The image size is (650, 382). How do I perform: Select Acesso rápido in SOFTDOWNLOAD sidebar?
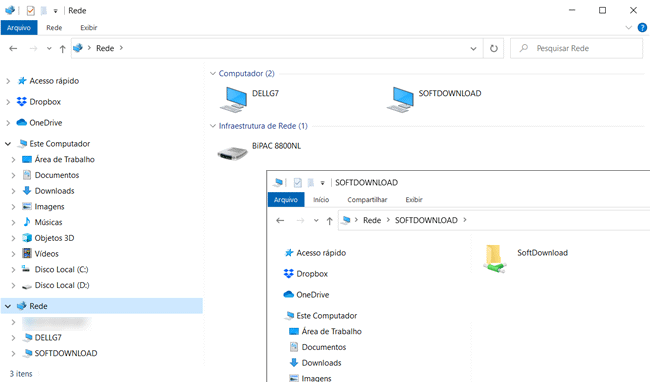[x=321, y=253]
